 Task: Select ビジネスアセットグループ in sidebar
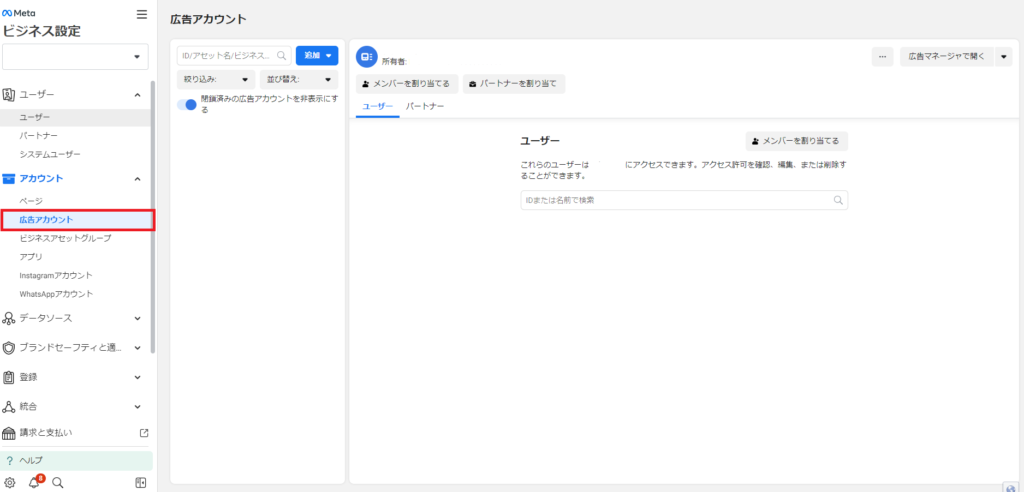coord(65,238)
